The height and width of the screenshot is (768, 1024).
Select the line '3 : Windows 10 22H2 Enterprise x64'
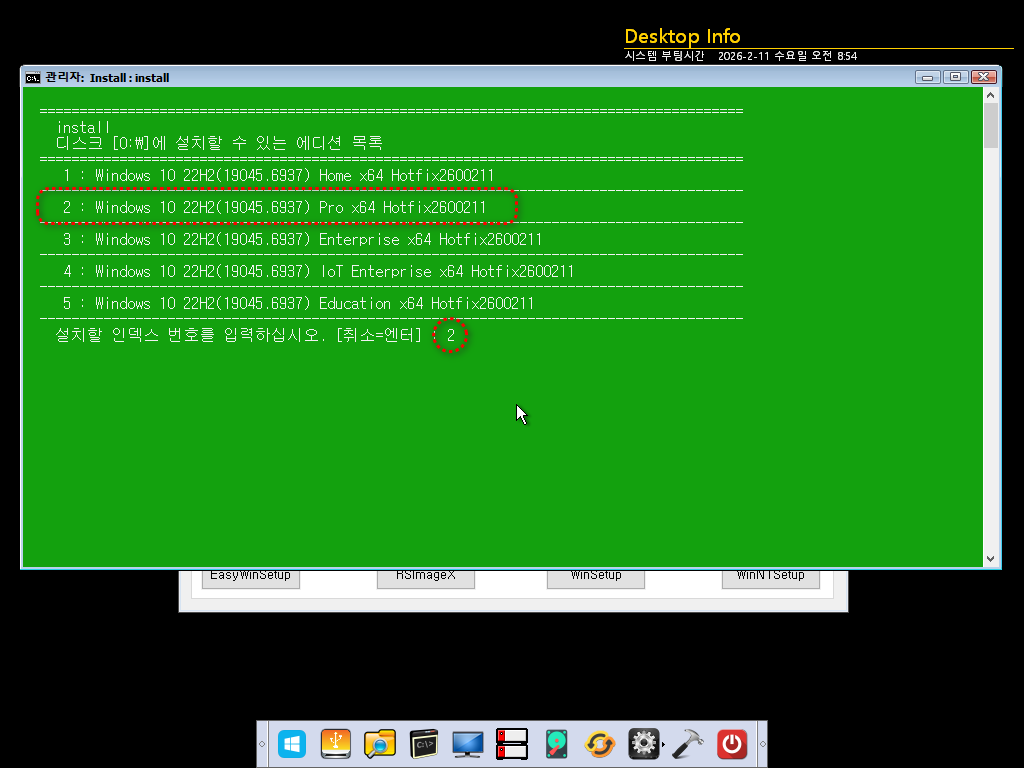point(302,239)
